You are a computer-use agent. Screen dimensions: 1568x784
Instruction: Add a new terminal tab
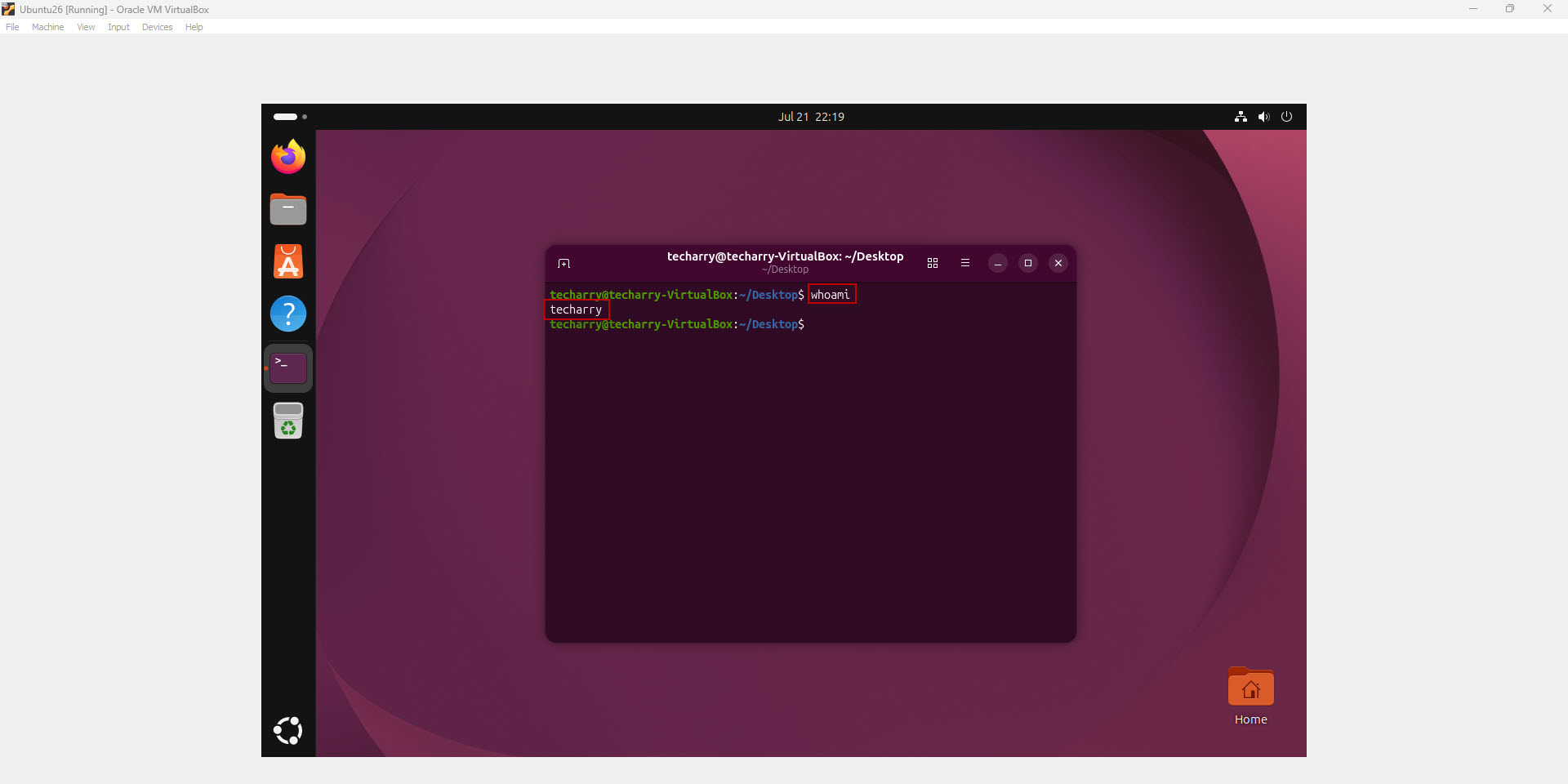pos(563,263)
